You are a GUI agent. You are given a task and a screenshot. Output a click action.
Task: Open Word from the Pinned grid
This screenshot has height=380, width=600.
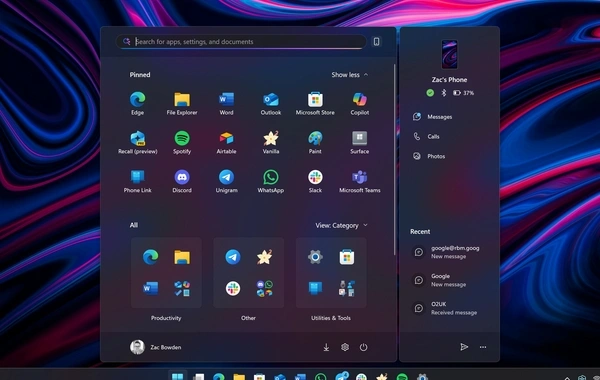click(226, 103)
